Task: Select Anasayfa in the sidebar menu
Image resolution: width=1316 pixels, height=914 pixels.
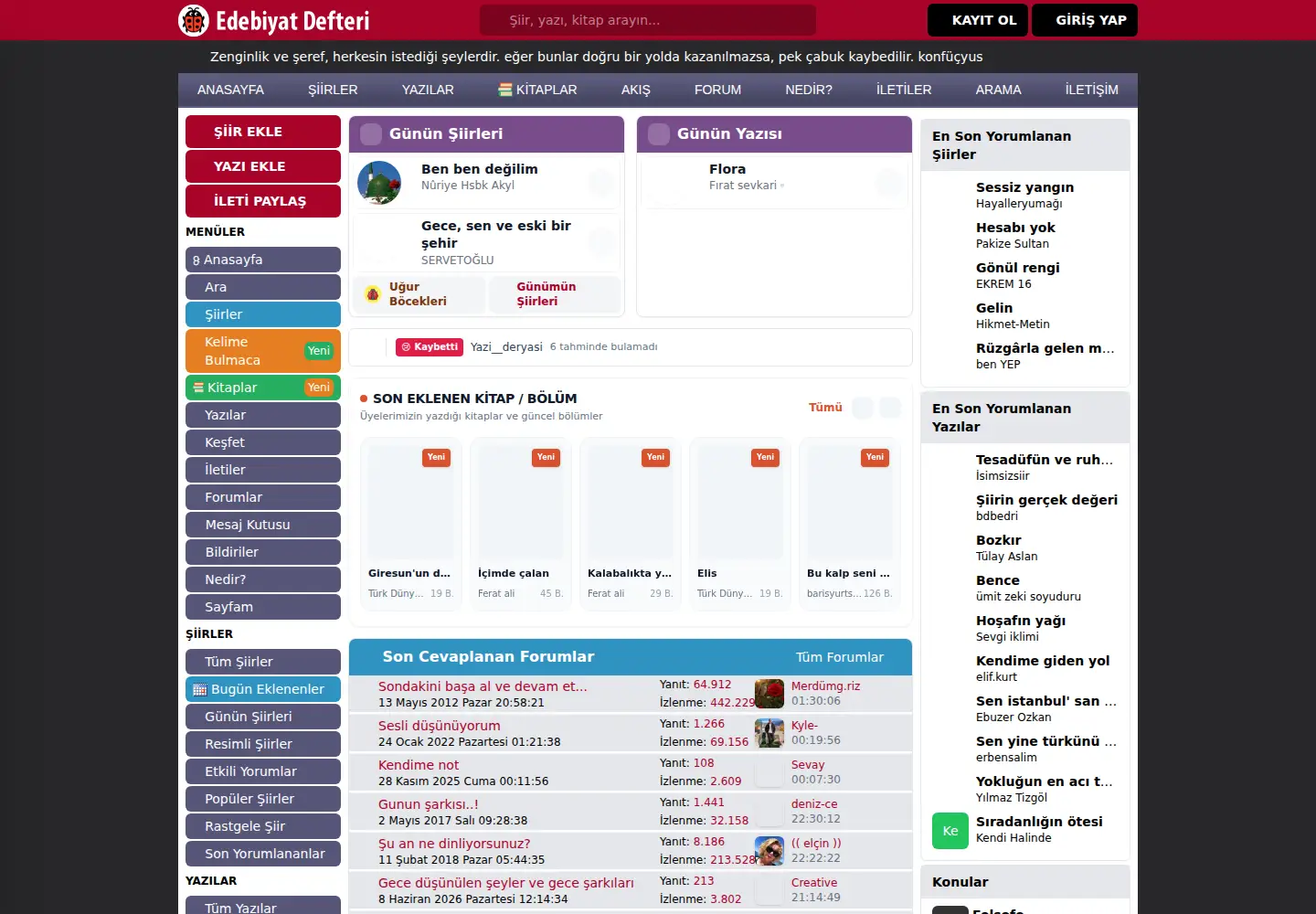Action: [263, 260]
